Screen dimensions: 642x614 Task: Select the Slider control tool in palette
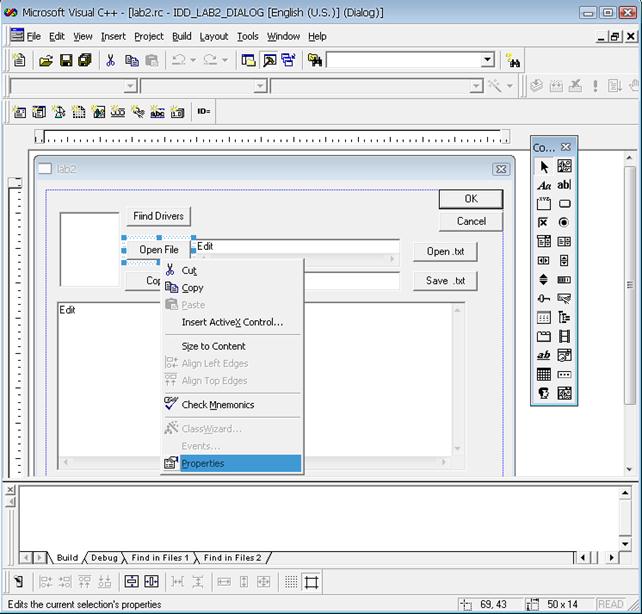coord(544,299)
